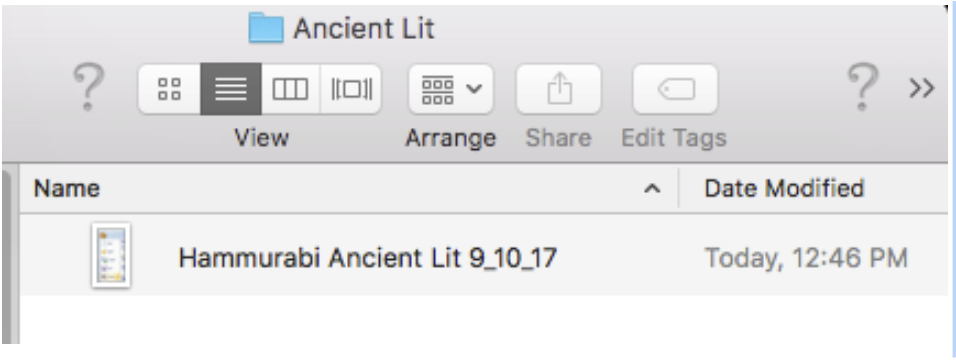Expand the toolbar overflow chevrons
The height and width of the screenshot is (364, 956).
click(921, 88)
